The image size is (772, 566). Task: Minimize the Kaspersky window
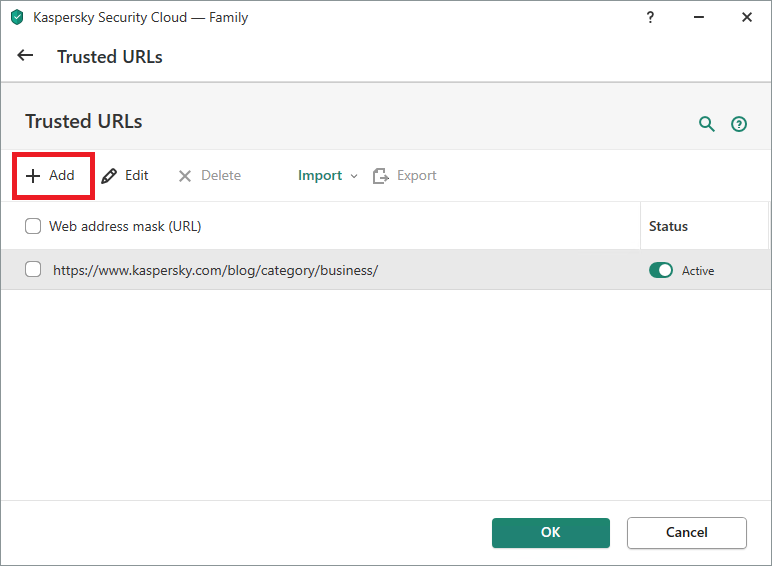pyautogui.click(x=699, y=17)
